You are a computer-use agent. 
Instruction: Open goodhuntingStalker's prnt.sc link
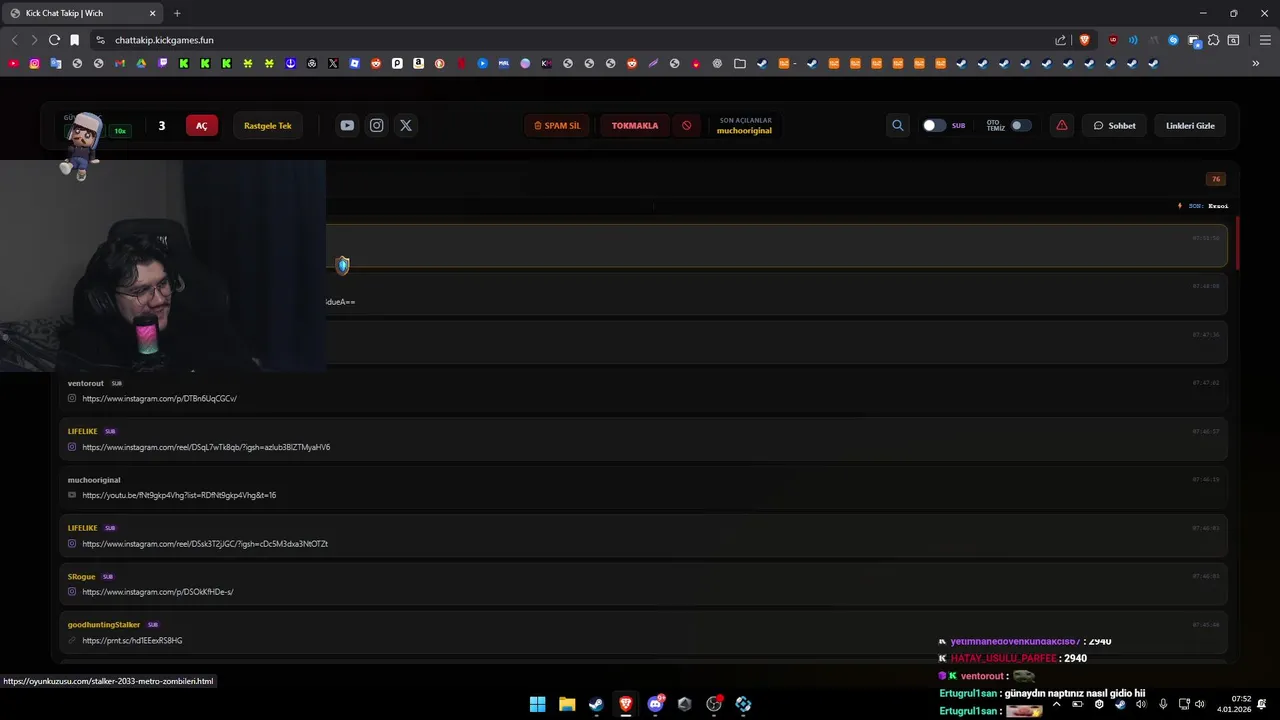[132, 640]
